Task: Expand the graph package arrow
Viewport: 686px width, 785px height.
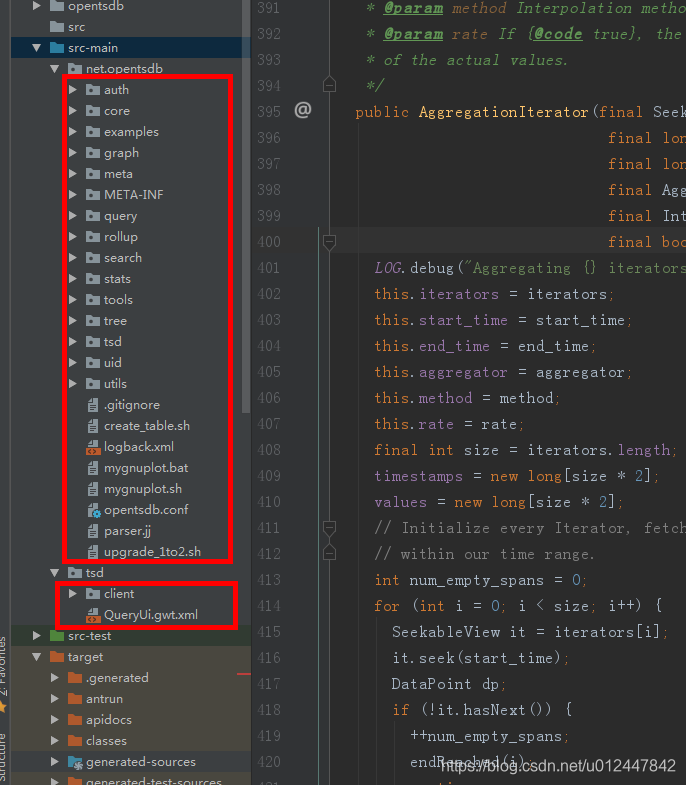Action: click(x=73, y=153)
